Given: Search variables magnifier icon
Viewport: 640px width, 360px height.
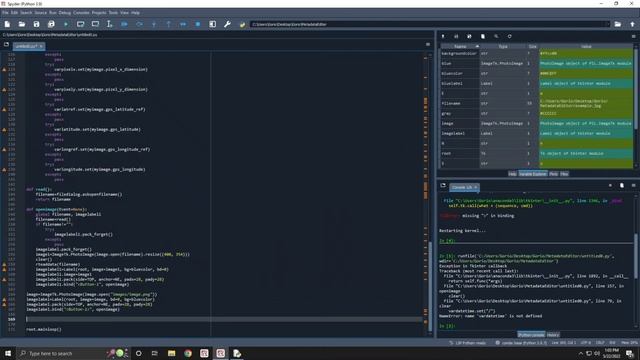Looking at the screenshot, I should 496,36.
